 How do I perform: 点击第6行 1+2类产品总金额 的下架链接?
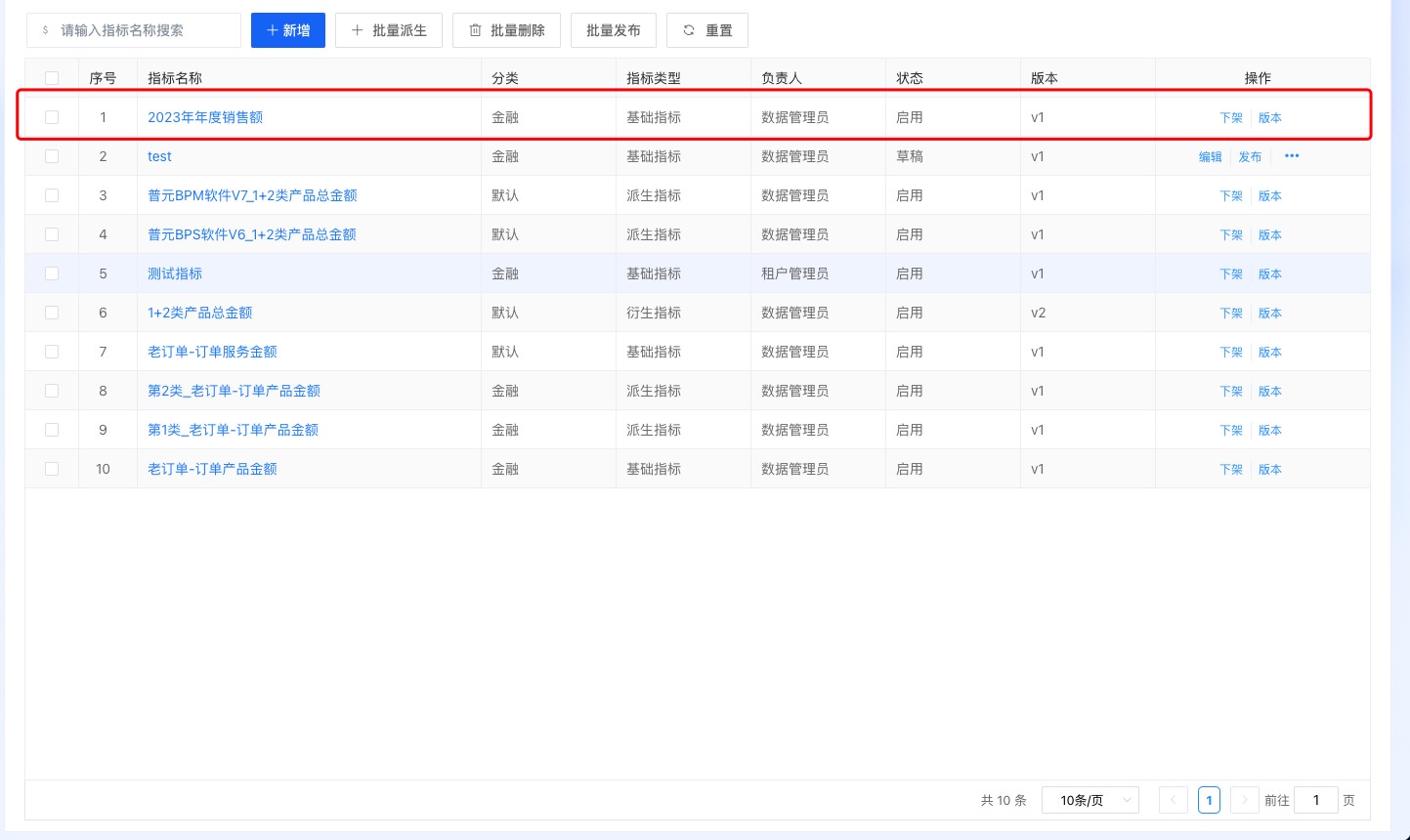(x=1231, y=312)
